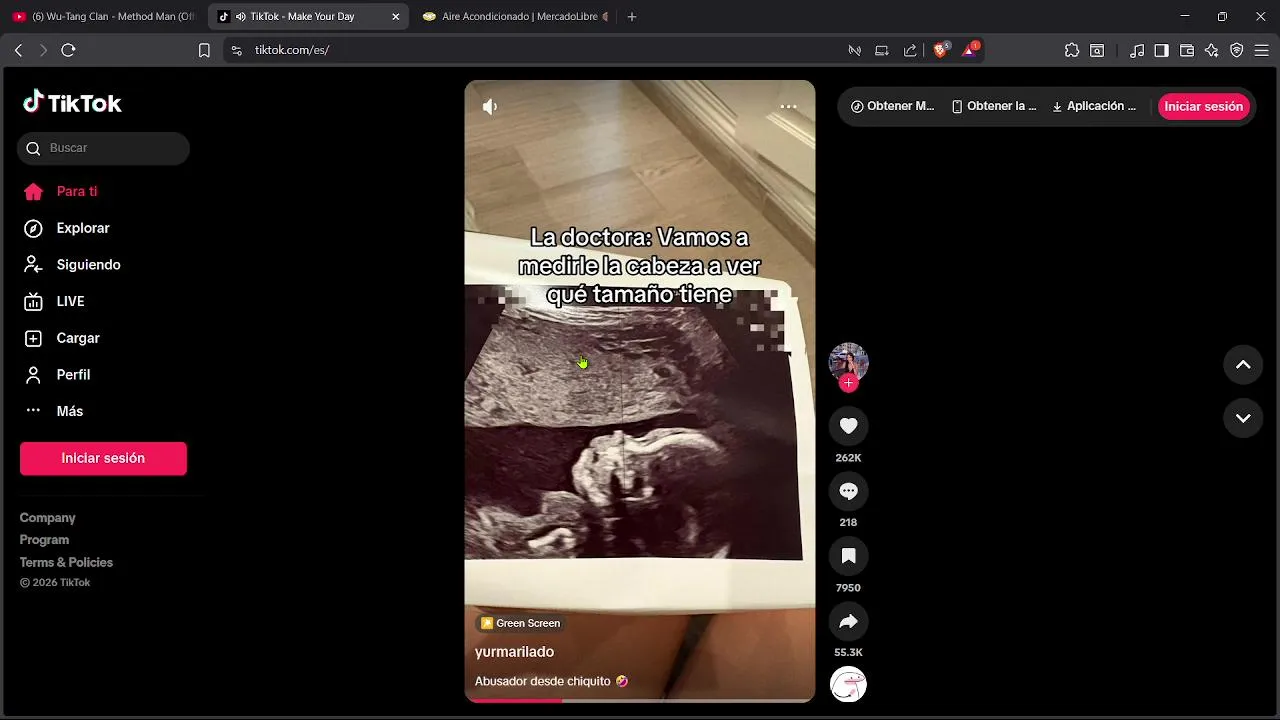Open site information icon beside URL

236,50
